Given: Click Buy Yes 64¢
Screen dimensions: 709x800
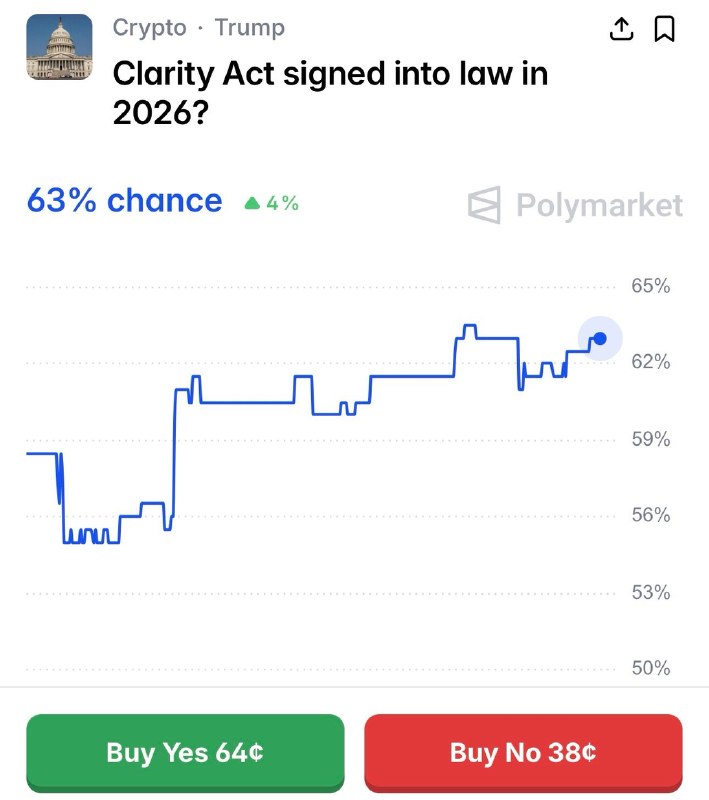Looking at the screenshot, I should (186, 752).
